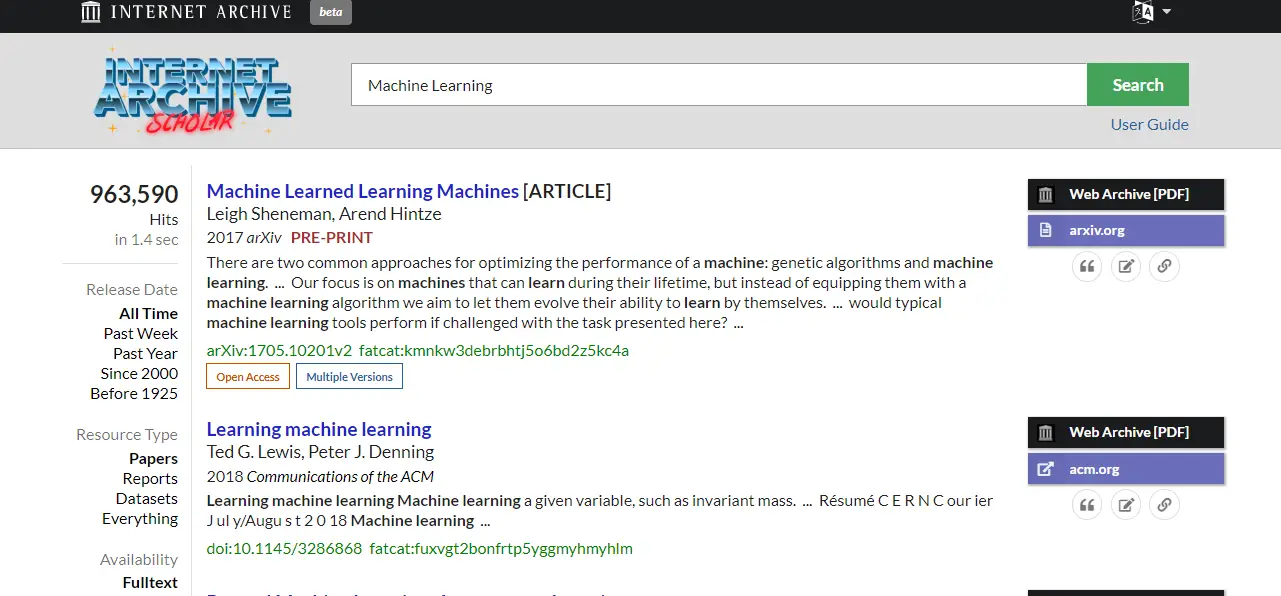This screenshot has width=1281, height=596.
Task: Filter release date by Past Week
Action: pyautogui.click(x=141, y=333)
